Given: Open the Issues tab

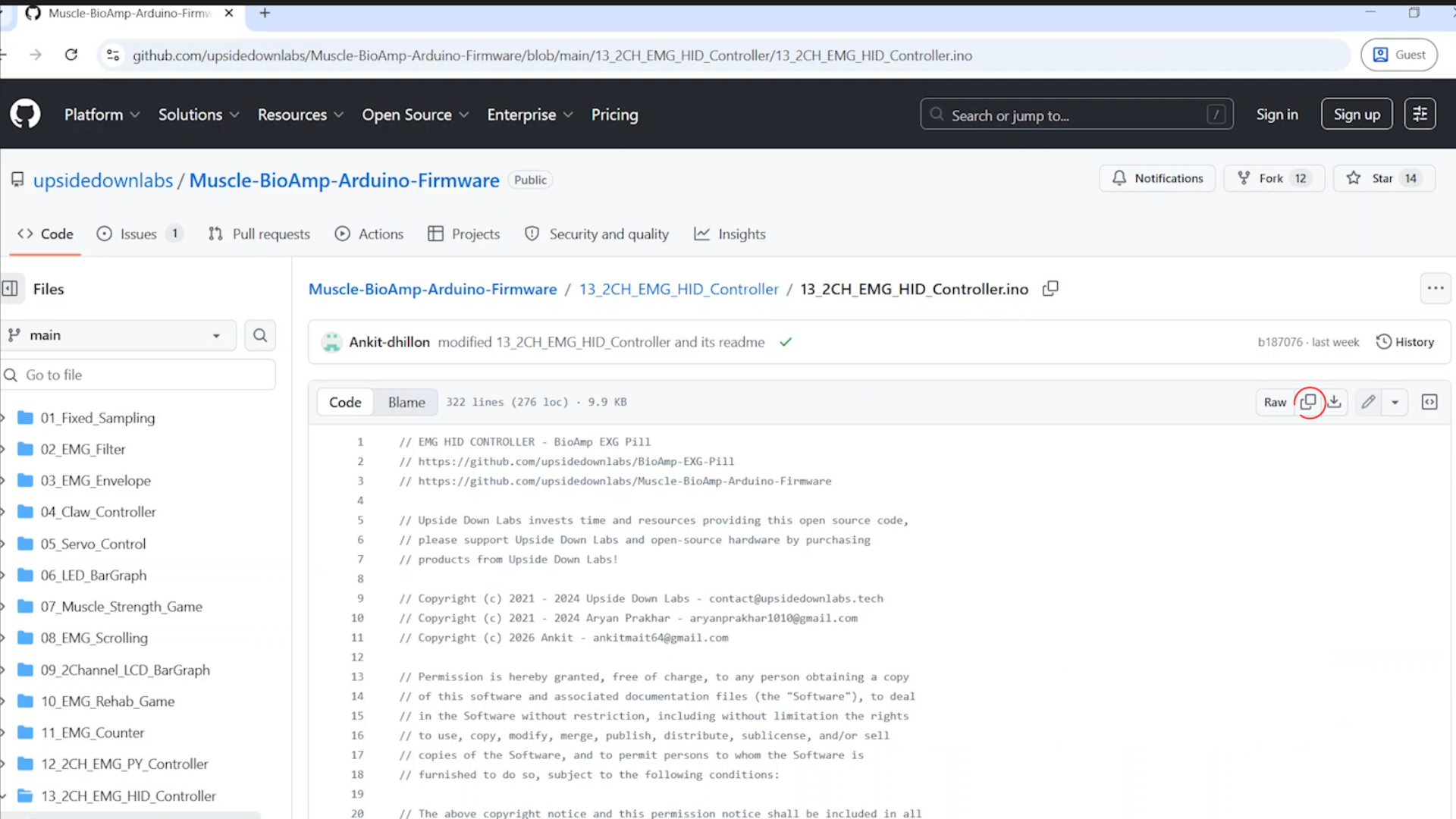Looking at the screenshot, I should pyautogui.click(x=140, y=234).
